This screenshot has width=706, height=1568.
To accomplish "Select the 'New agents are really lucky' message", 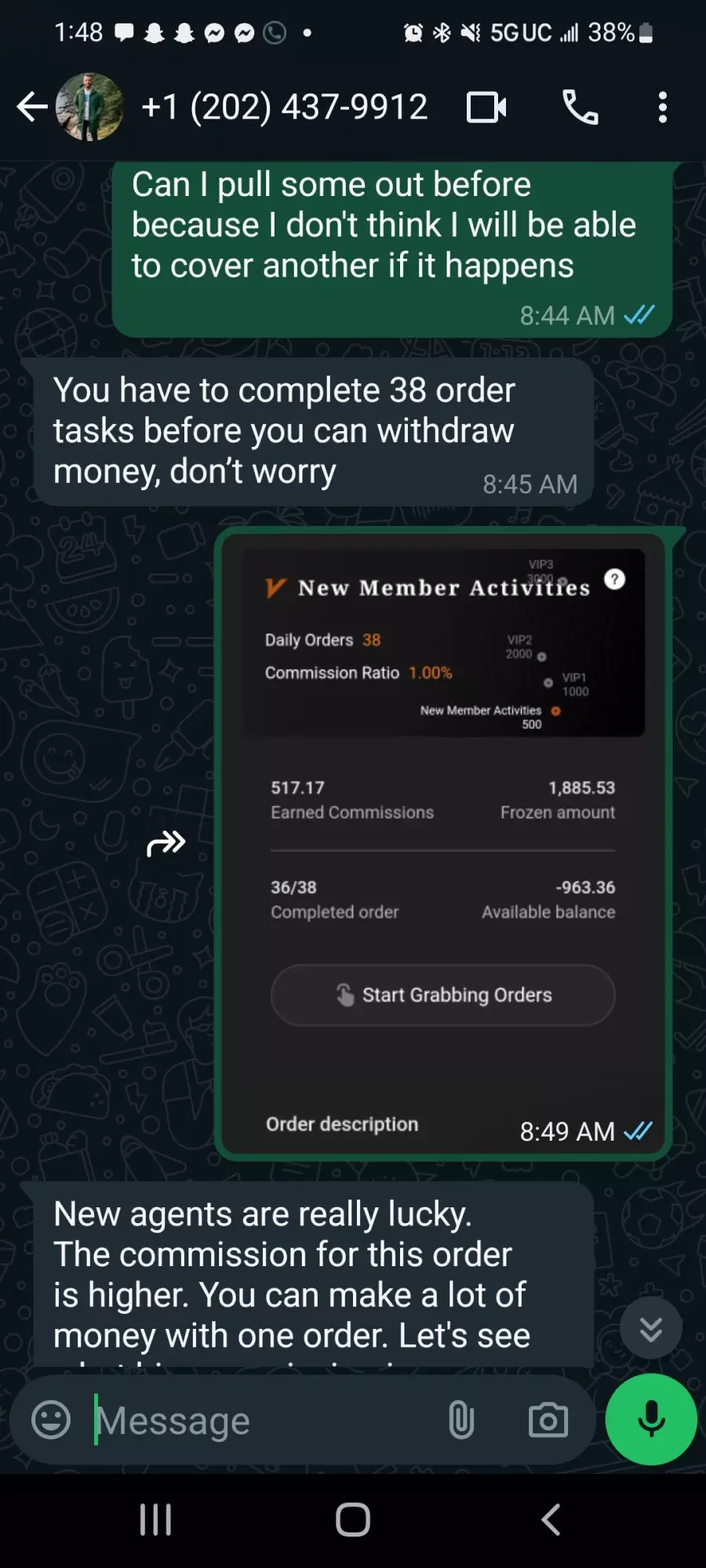I will point(313,1274).
